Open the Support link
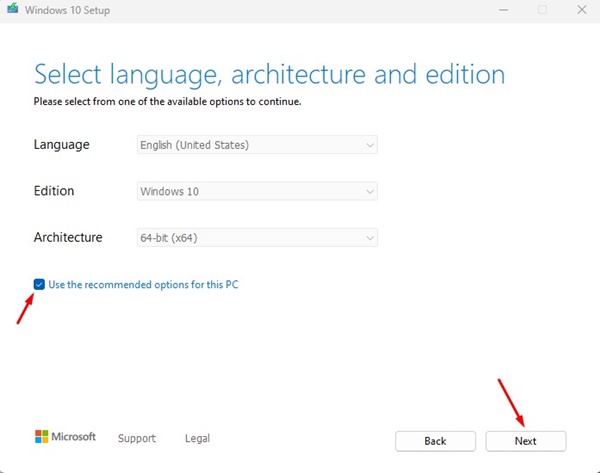Image resolution: width=600 pixels, height=473 pixels. pyautogui.click(x=137, y=438)
